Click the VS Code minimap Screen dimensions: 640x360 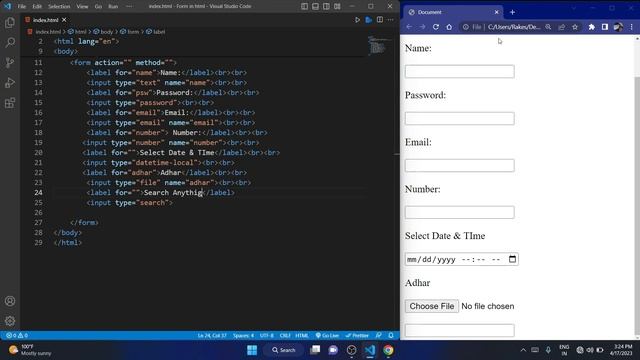pyautogui.click(x=377, y=46)
